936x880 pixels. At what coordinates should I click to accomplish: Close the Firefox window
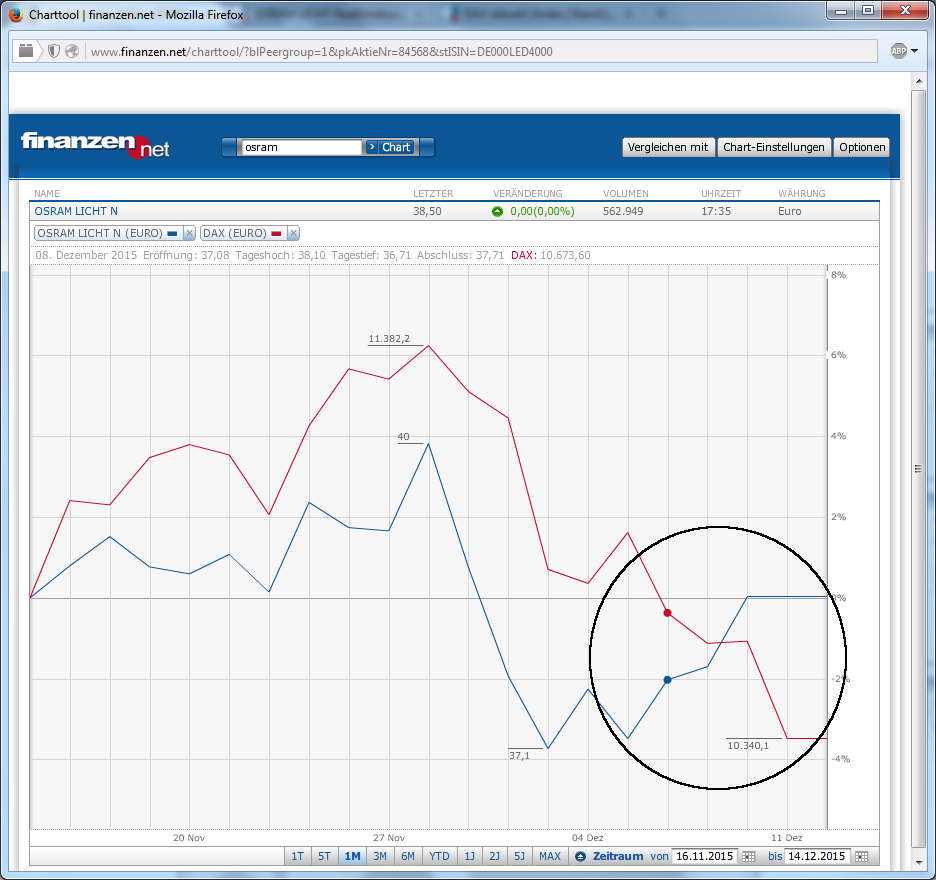click(x=904, y=10)
